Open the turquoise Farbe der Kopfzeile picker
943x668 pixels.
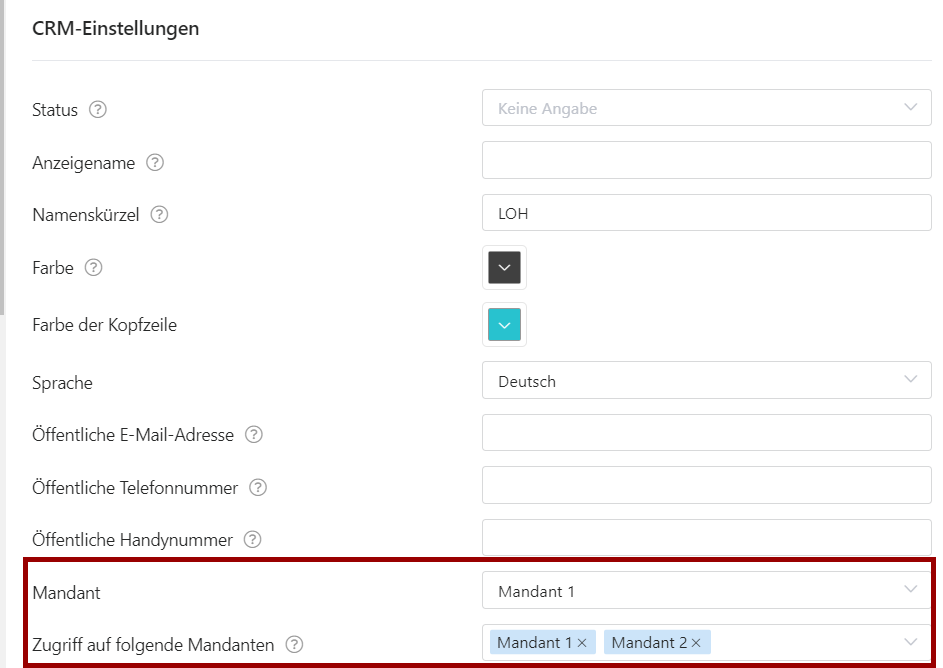tap(505, 325)
